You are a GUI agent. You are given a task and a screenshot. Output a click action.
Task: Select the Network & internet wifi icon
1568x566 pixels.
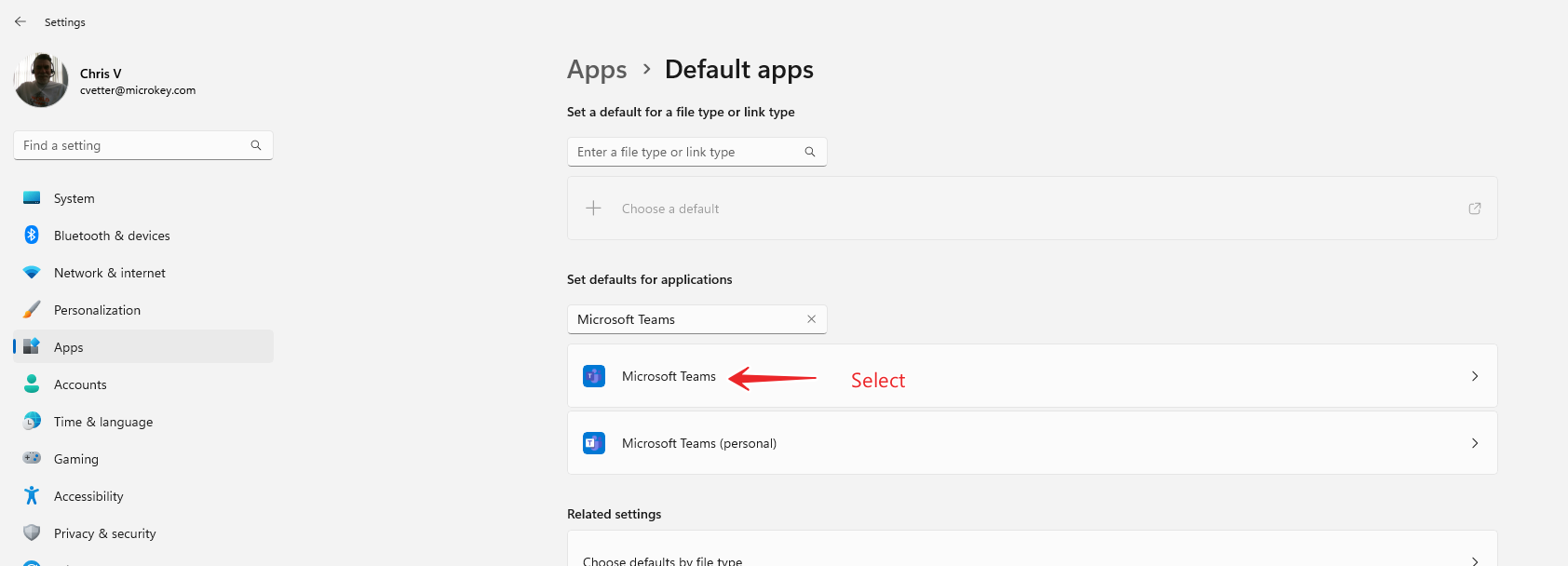click(x=32, y=273)
